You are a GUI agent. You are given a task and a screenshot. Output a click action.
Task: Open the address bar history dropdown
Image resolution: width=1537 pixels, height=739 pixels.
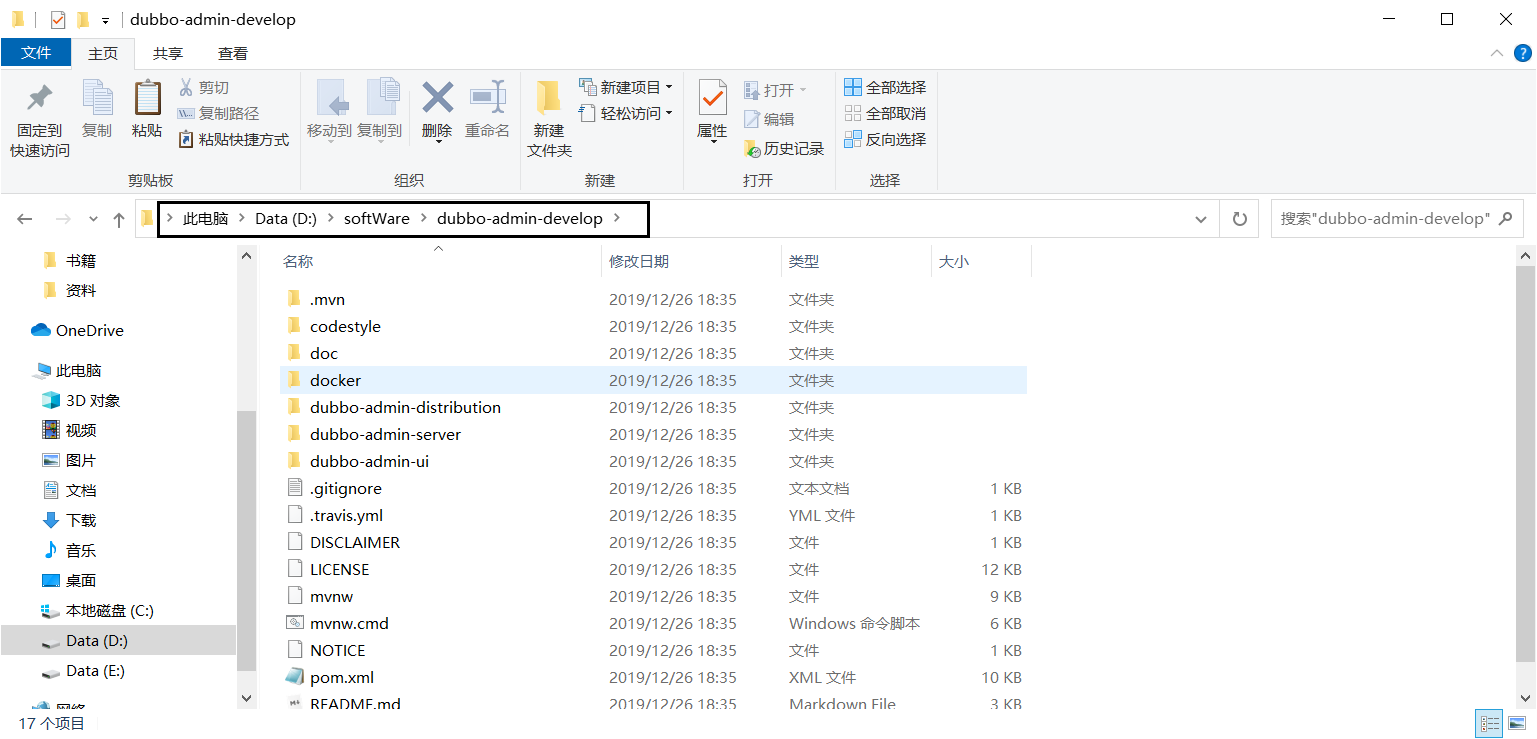click(x=1201, y=219)
